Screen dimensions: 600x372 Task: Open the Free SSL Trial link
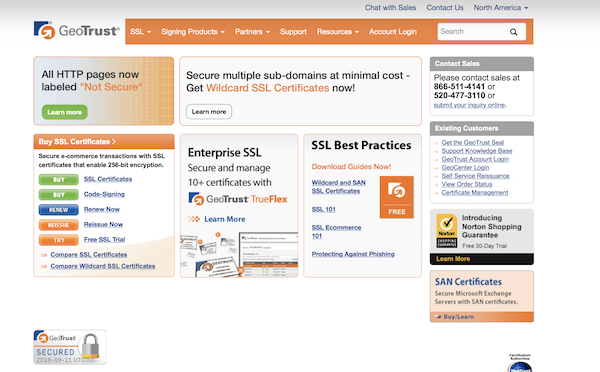pos(104,240)
